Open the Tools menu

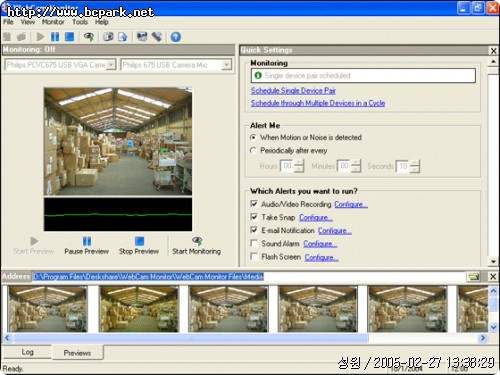[80, 22]
